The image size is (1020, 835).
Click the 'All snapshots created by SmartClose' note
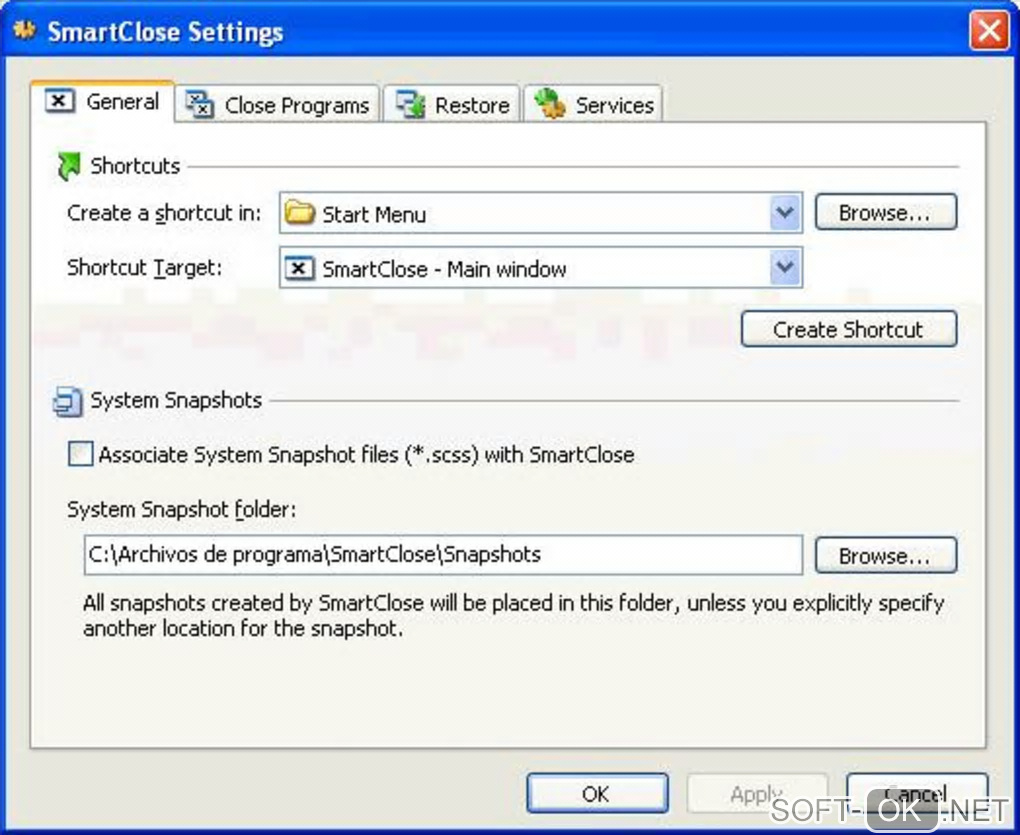(x=513, y=616)
